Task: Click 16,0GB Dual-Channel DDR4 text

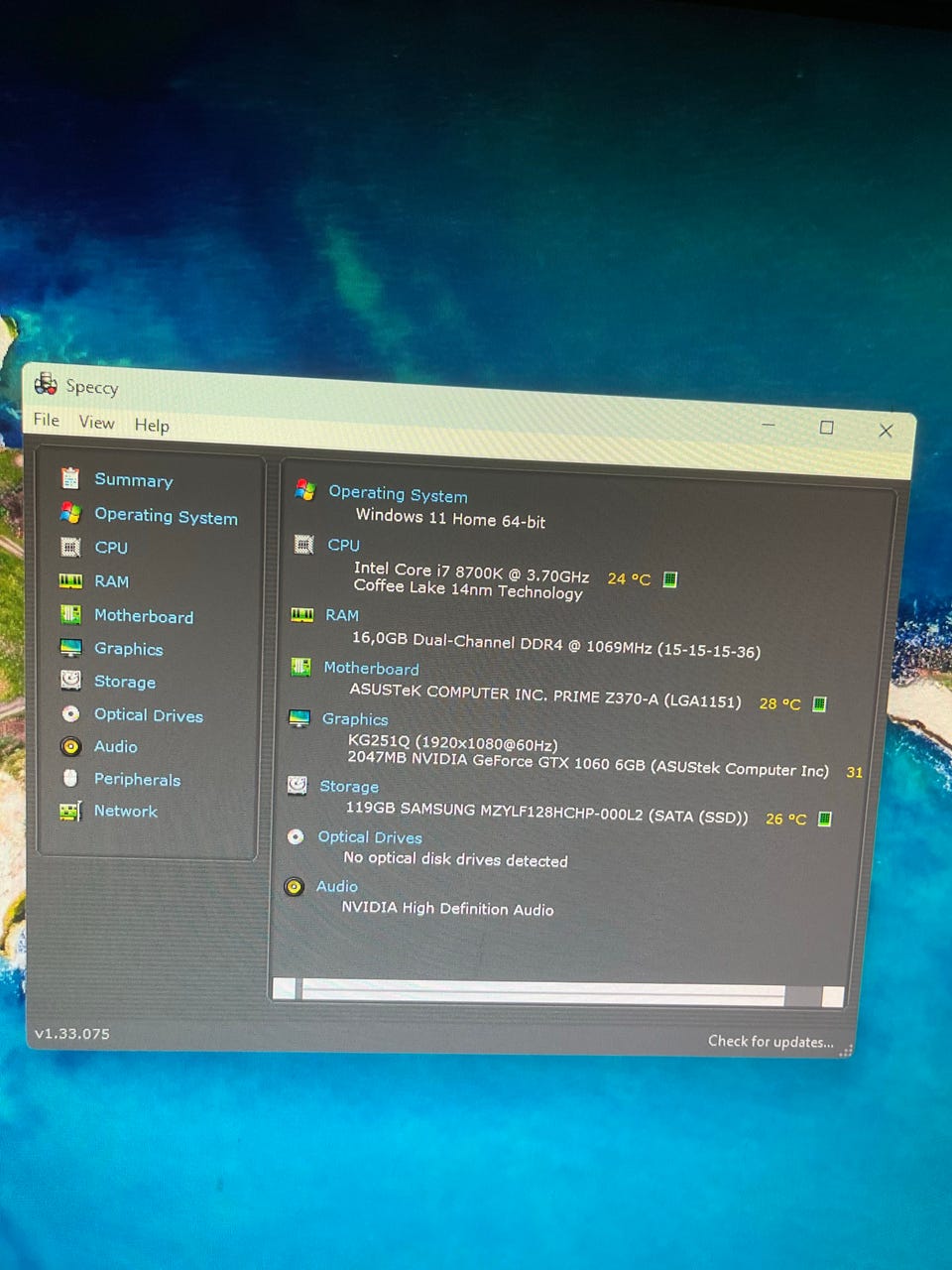Action: tap(556, 645)
